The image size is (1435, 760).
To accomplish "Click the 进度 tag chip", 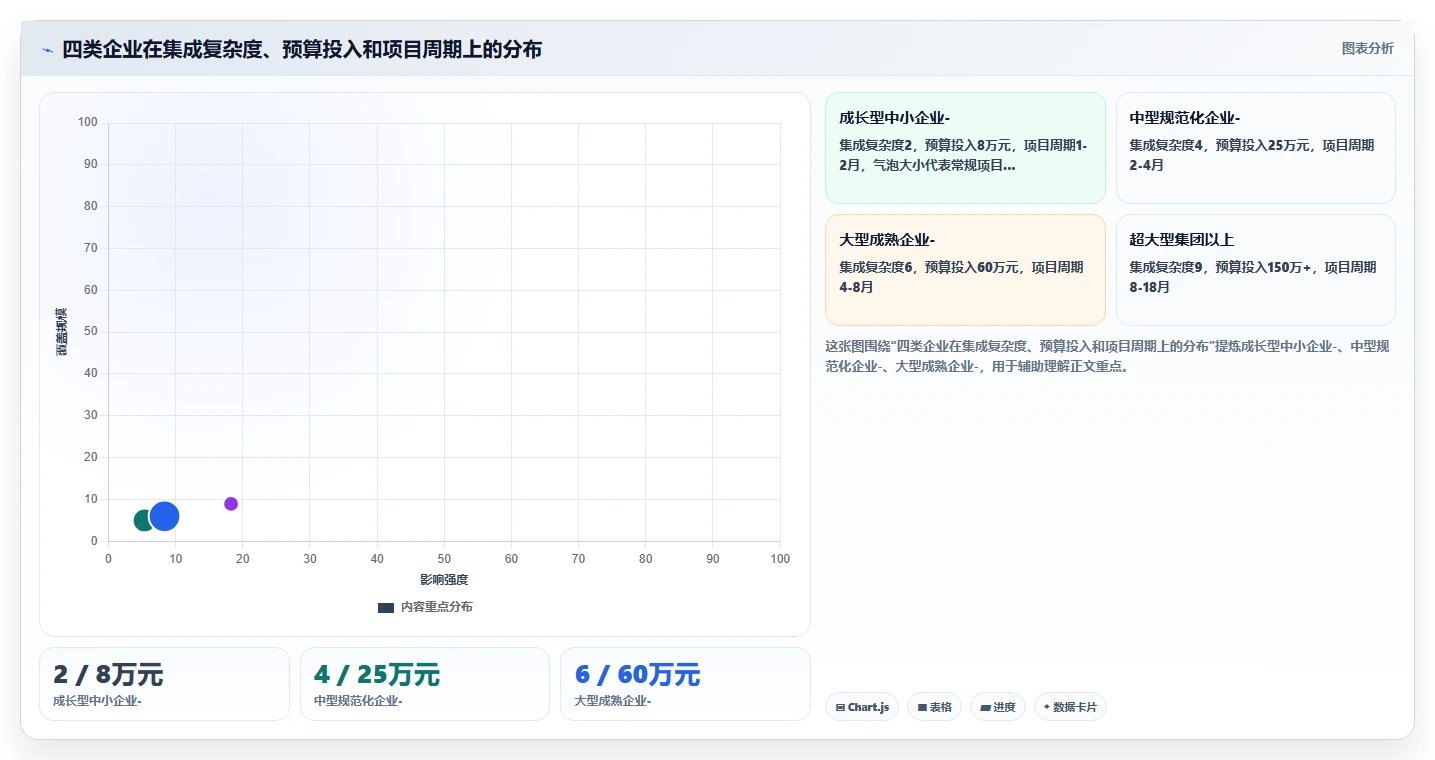I will pyautogui.click(x=998, y=707).
